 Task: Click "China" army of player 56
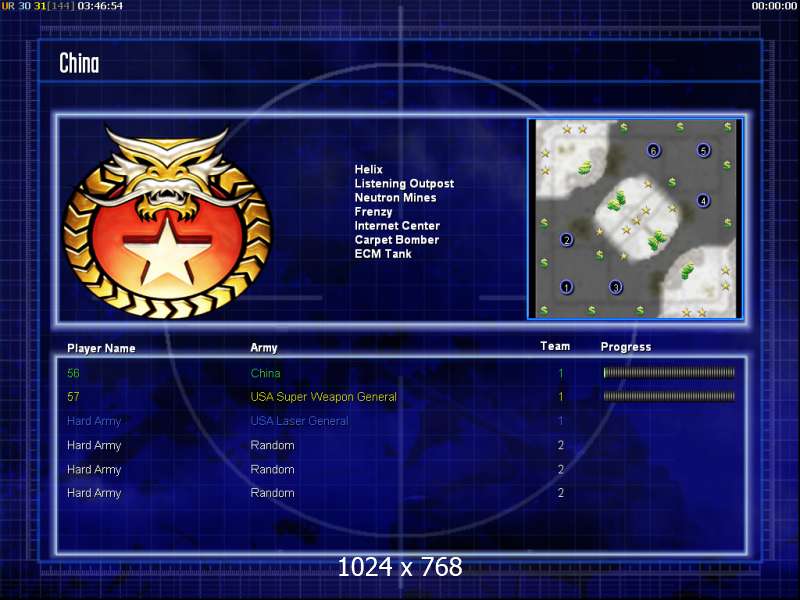[x=265, y=373]
